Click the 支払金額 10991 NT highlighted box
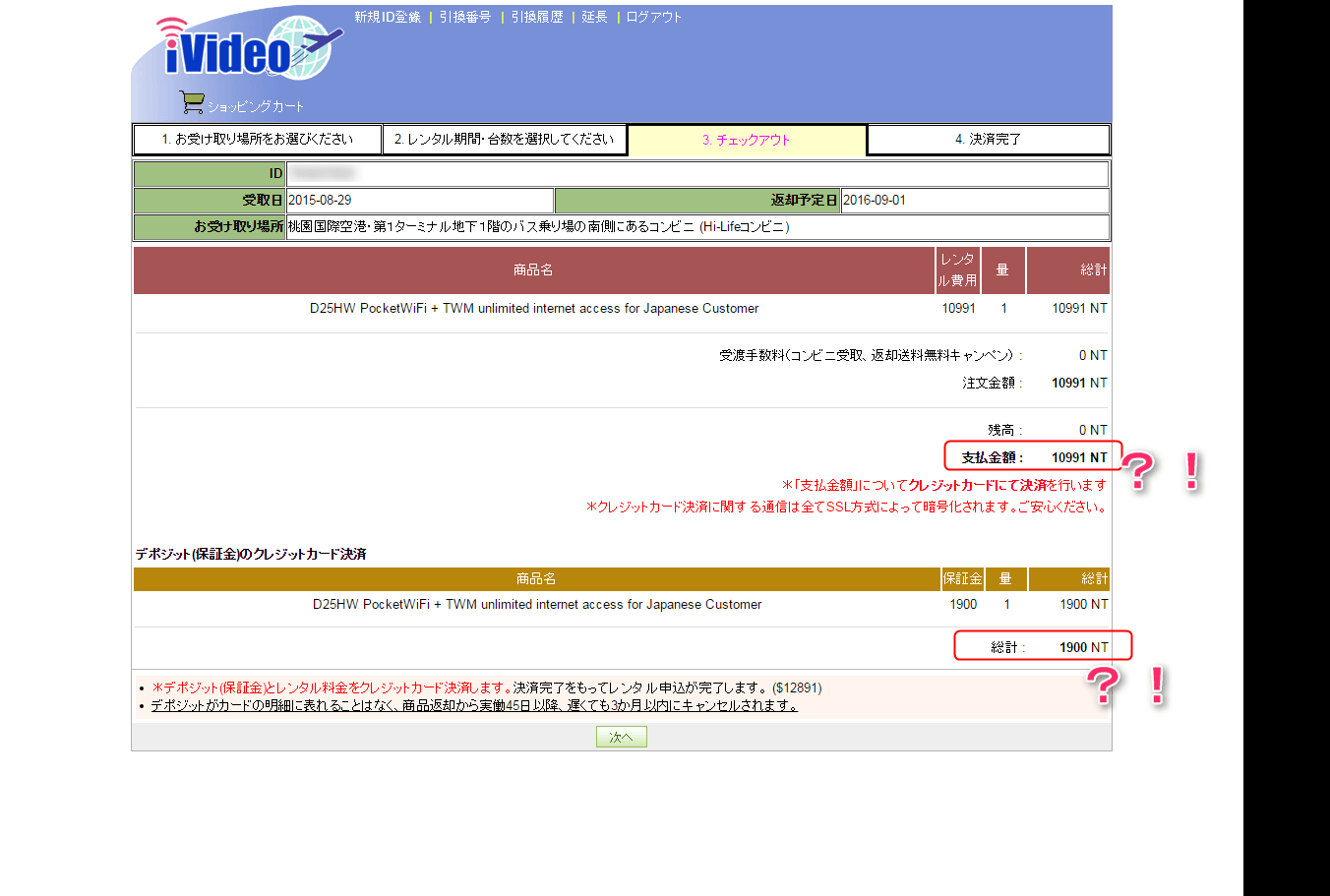Screen dimensions: 1330x896 (x=1033, y=457)
